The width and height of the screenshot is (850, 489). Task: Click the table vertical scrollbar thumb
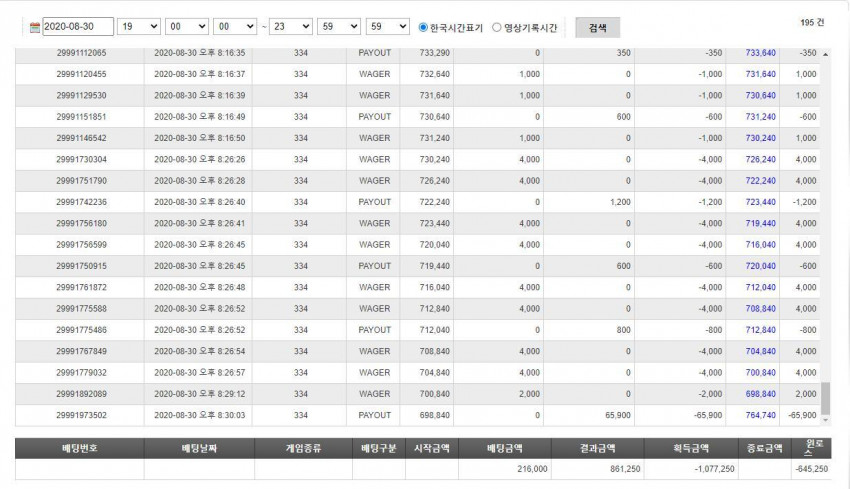point(825,398)
